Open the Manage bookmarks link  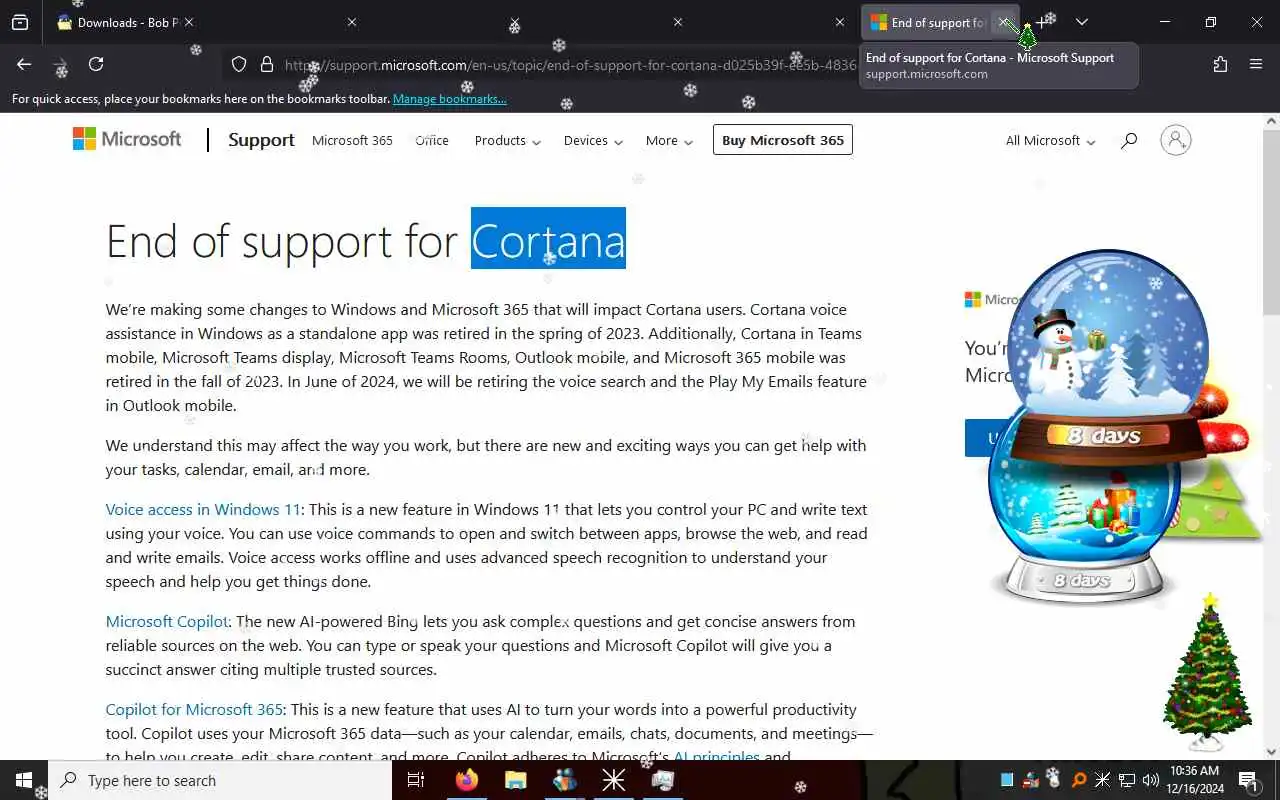pos(449,99)
